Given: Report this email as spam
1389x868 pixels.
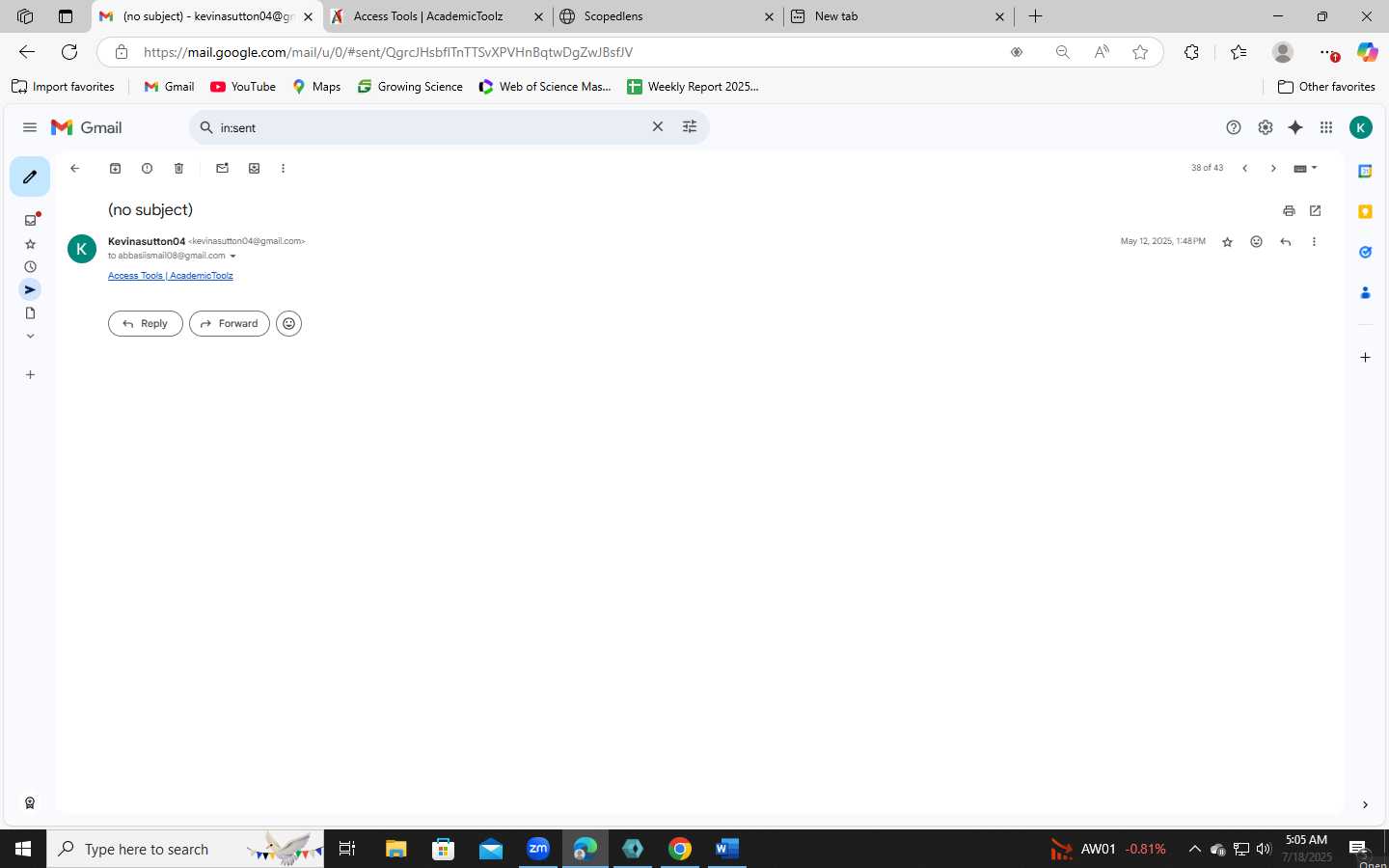Looking at the screenshot, I should (x=147, y=168).
